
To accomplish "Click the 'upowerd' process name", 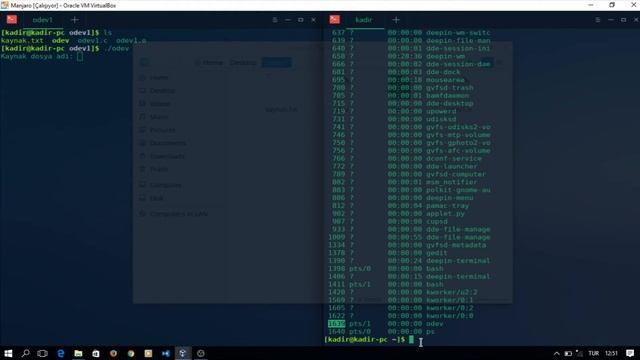I will point(441,111).
